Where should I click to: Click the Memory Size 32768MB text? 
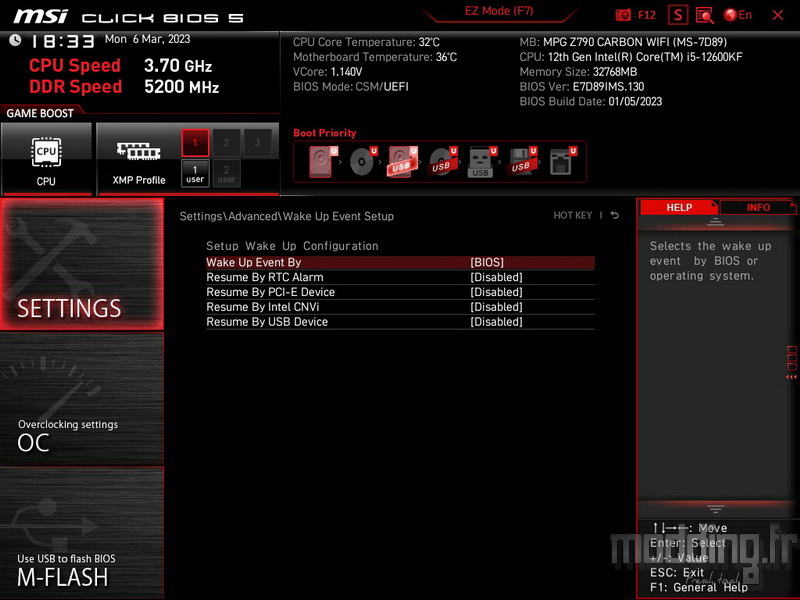(578, 71)
